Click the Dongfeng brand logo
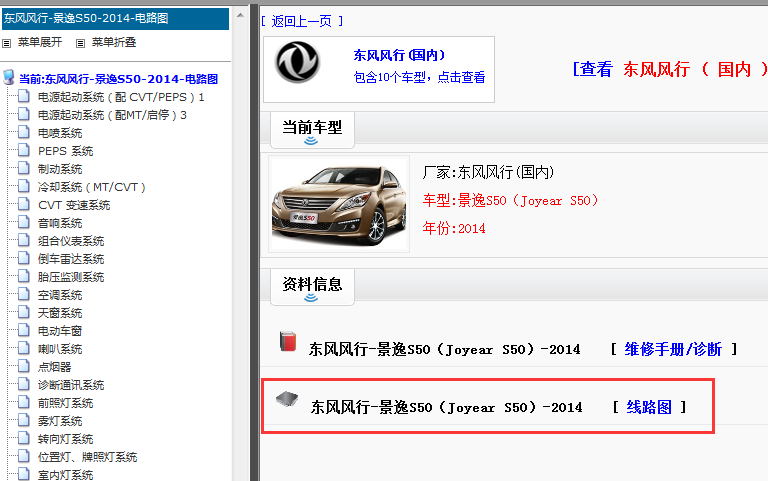 click(297, 62)
